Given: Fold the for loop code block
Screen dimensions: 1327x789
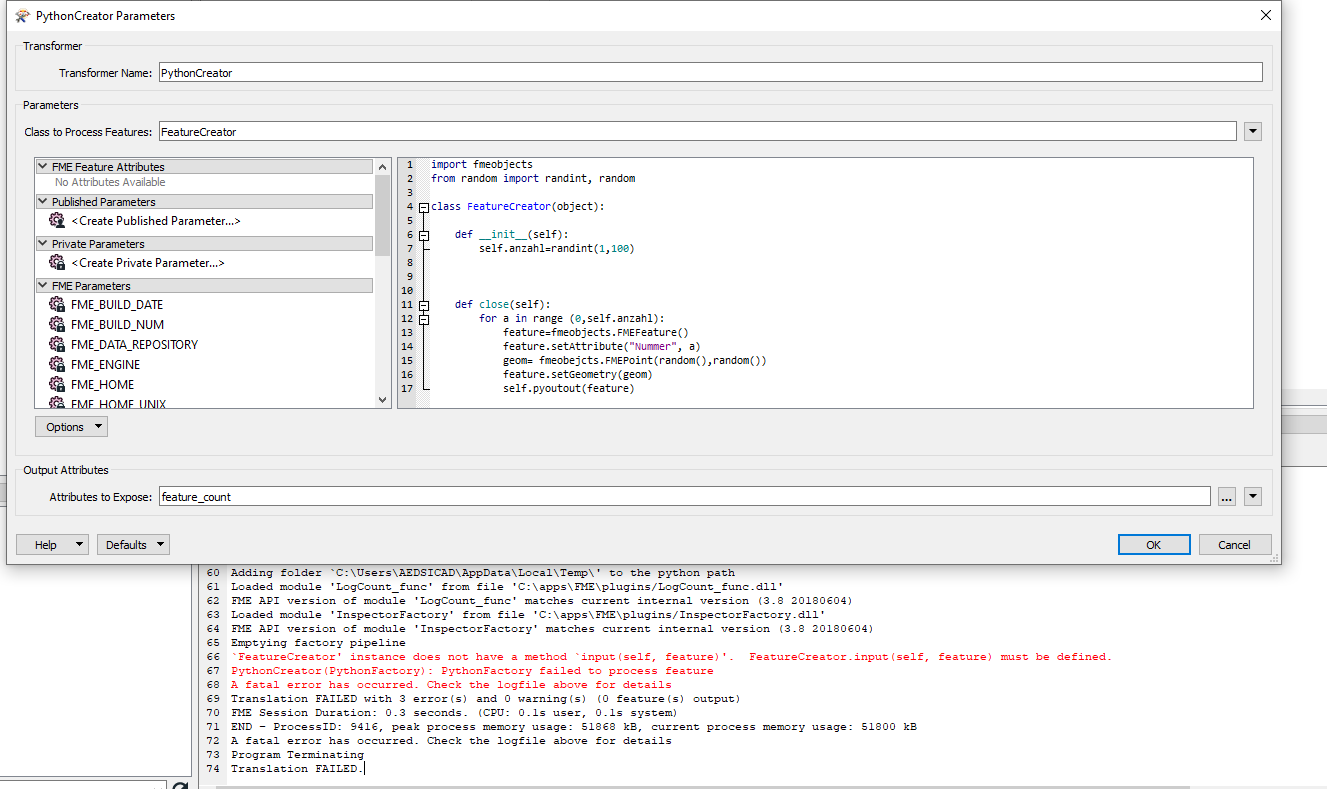Looking at the screenshot, I should [x=424, y=319].
